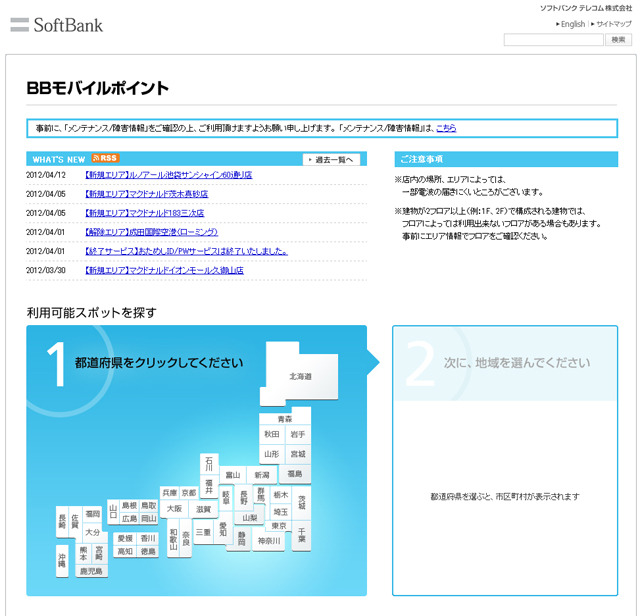Click the SoftBank logo

(x=56, y=25)
